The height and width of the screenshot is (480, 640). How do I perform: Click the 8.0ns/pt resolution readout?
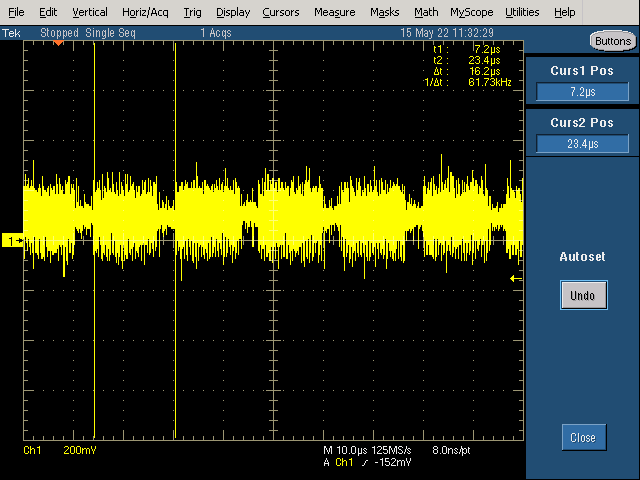tap(451, 450)
